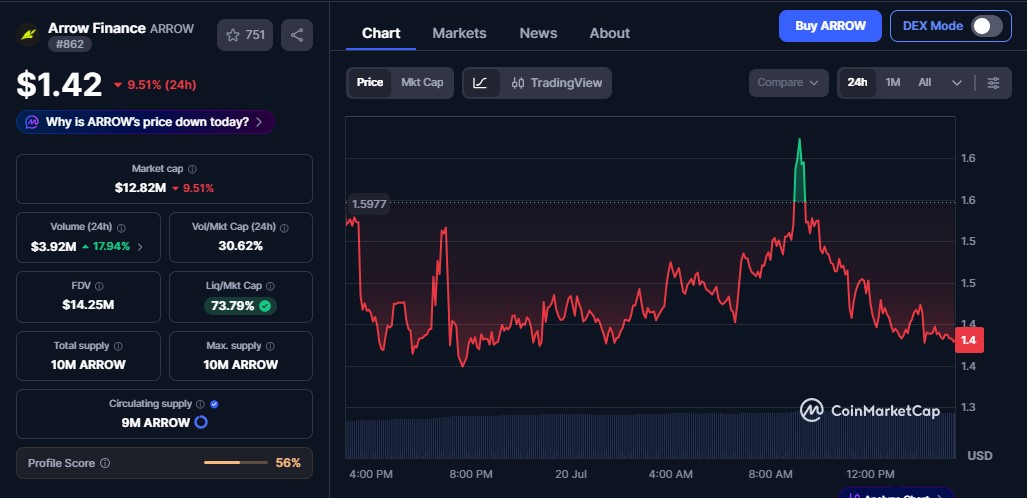Screen dimensions: 1027x498
Task: Open chart settings sliders icon
Action: 994,83
